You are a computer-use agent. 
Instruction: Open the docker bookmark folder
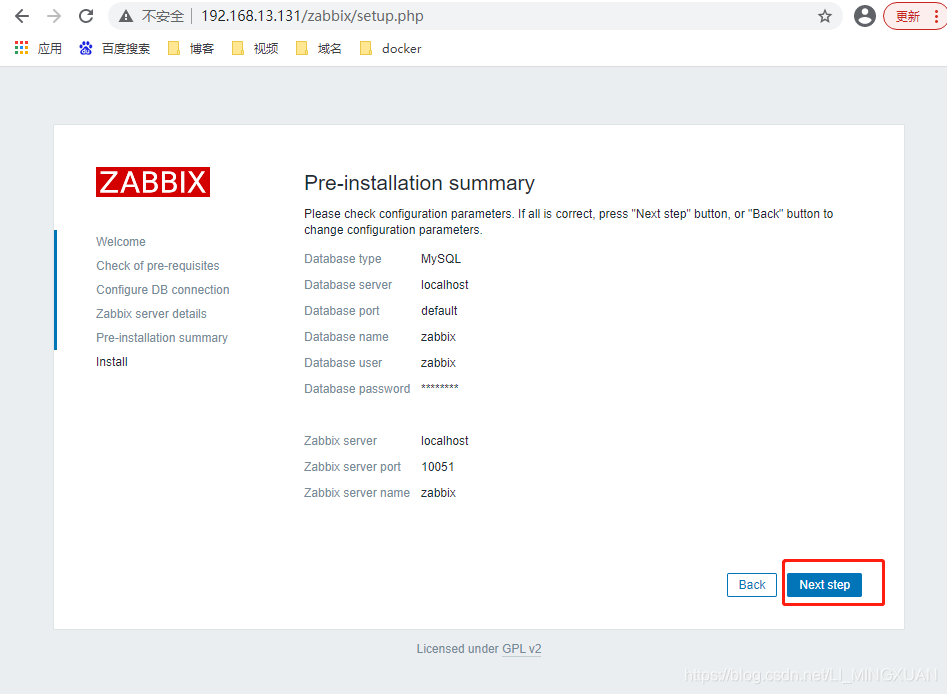(x=390, y=48)
